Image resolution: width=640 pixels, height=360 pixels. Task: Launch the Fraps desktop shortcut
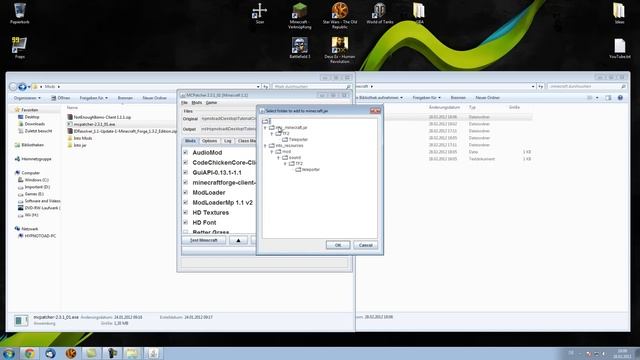click(x=19, y=47)
